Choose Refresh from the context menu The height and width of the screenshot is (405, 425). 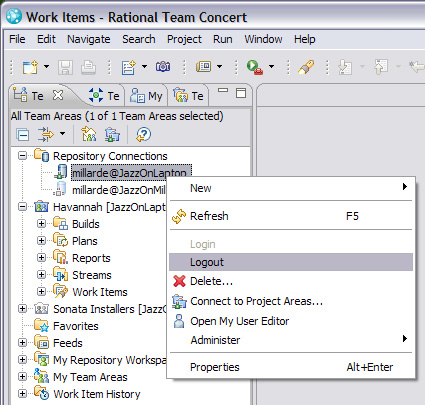(291, 216)
